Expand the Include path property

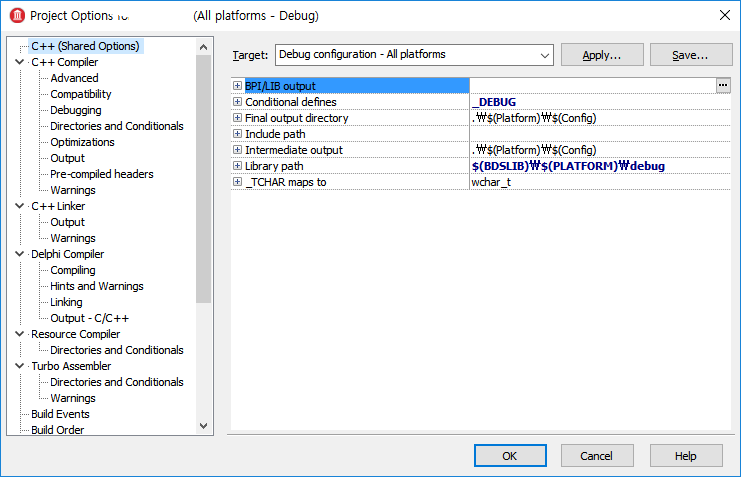(238, 134)
